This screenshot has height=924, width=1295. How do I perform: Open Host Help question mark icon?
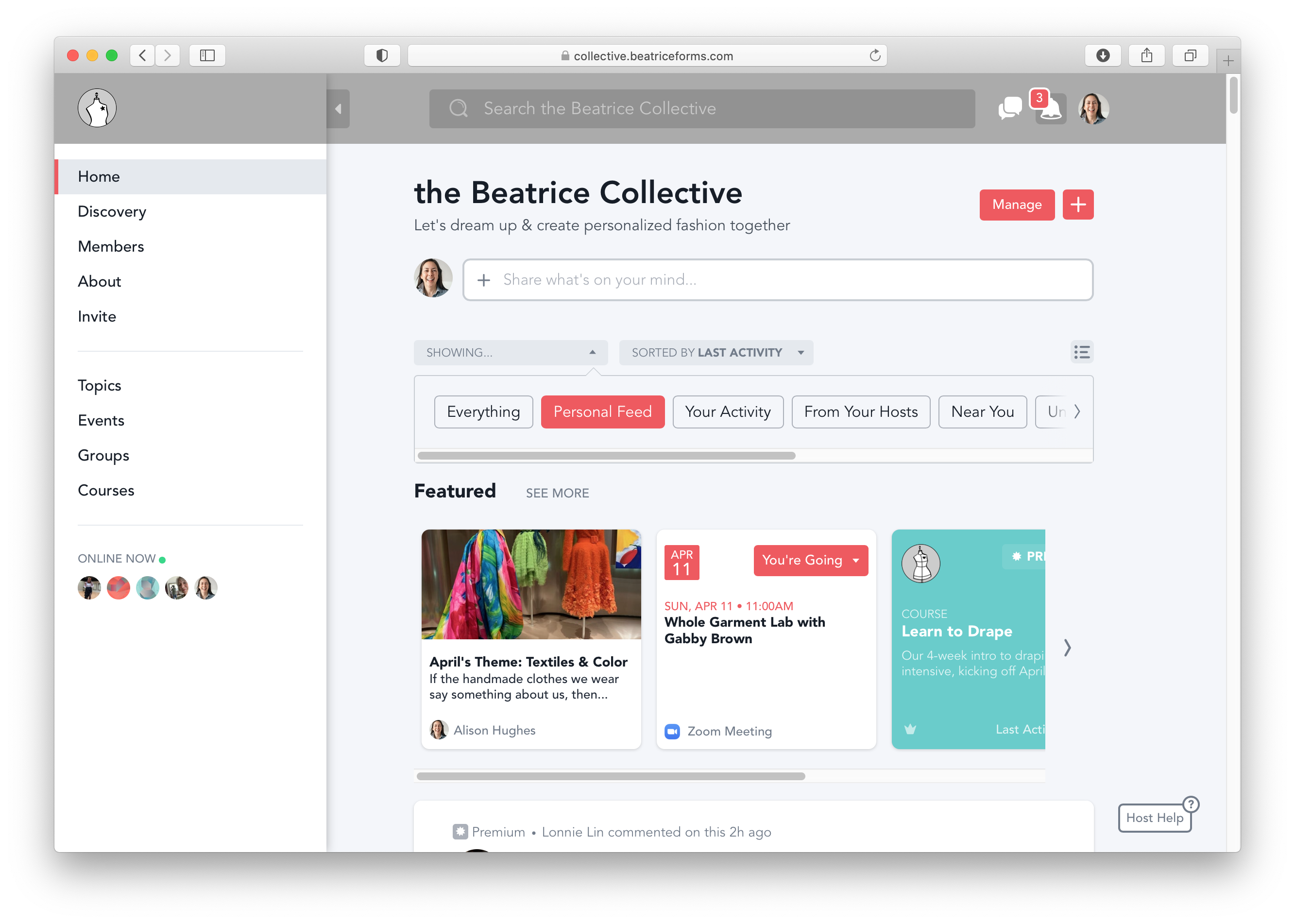pyautogui.click(x=1191, y=804)
